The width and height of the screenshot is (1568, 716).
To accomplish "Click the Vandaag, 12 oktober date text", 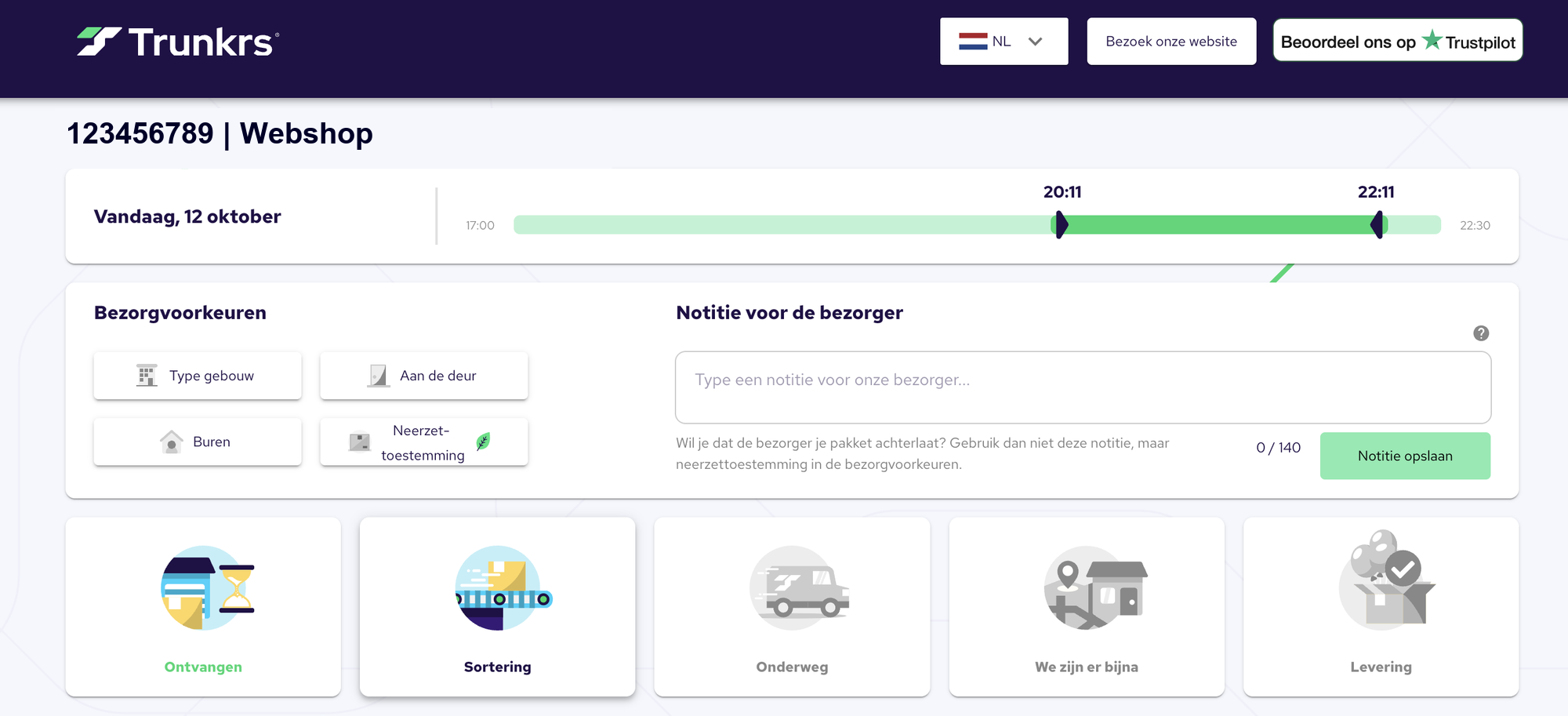I will click(187, 217).
